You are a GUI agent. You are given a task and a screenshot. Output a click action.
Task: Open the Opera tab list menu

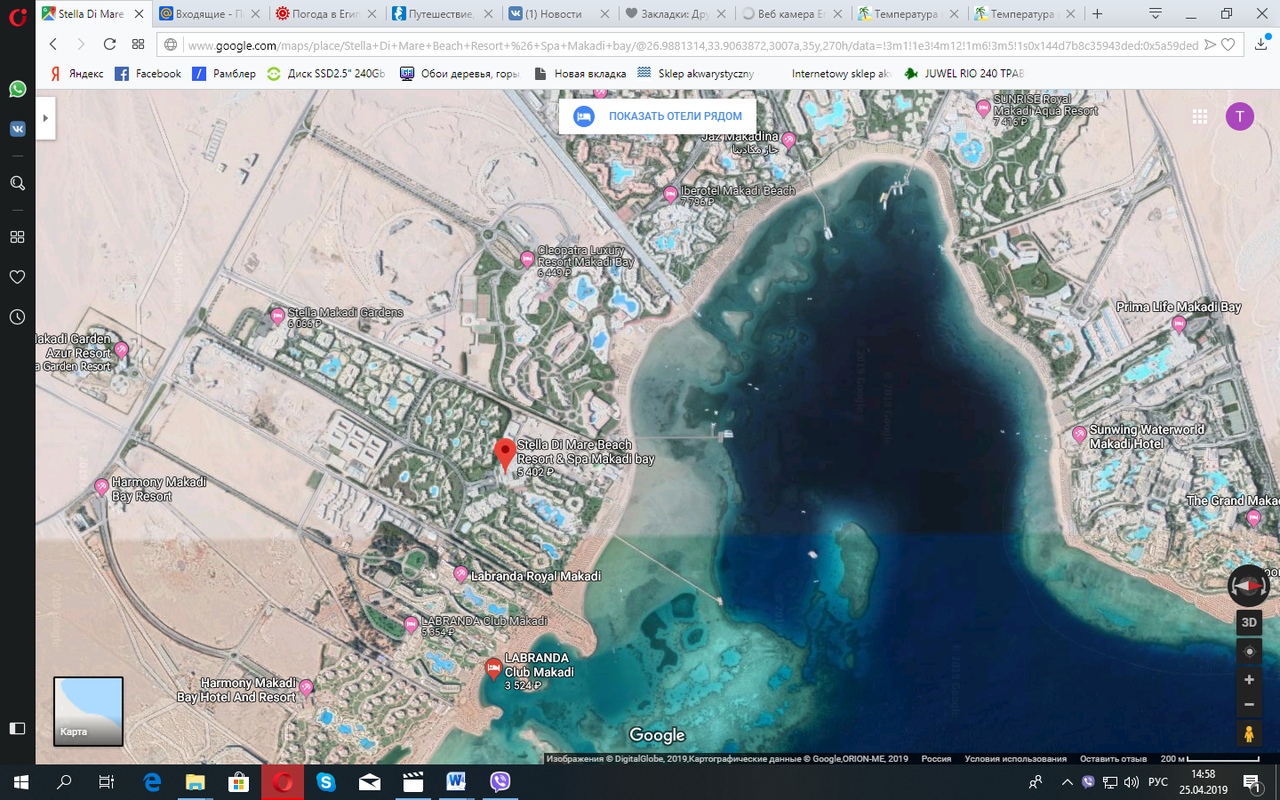tap(1155, 14)
